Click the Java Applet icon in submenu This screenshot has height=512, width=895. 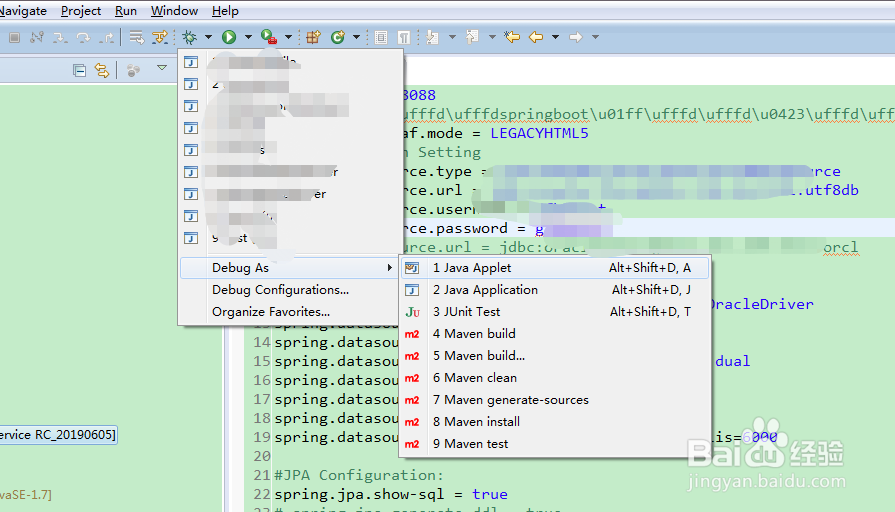(x=412, y=268)
